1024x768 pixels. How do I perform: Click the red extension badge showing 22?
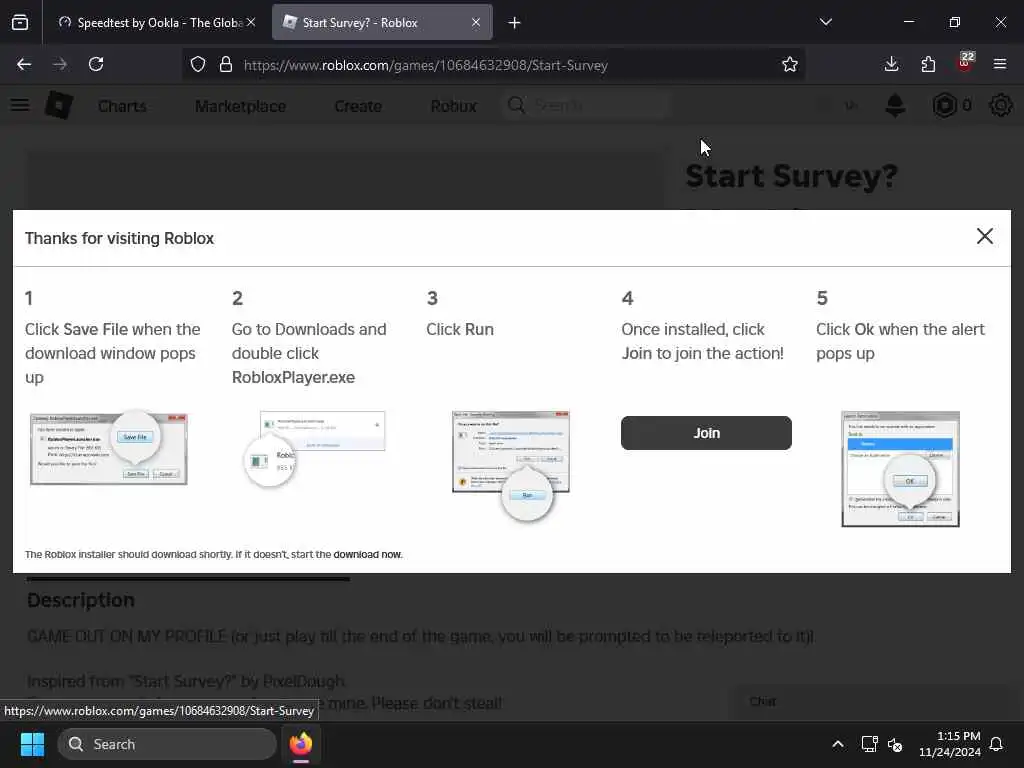coord(965,62)
